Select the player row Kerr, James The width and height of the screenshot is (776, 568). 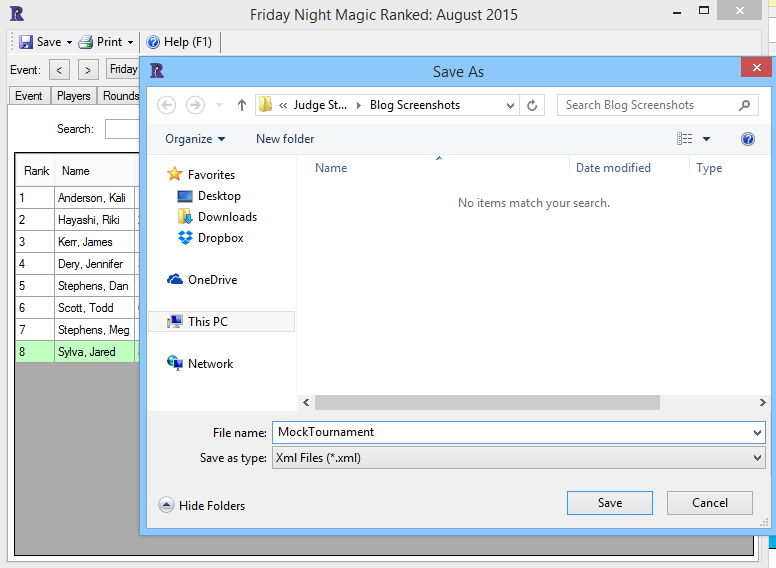click(x=77, y=242)
